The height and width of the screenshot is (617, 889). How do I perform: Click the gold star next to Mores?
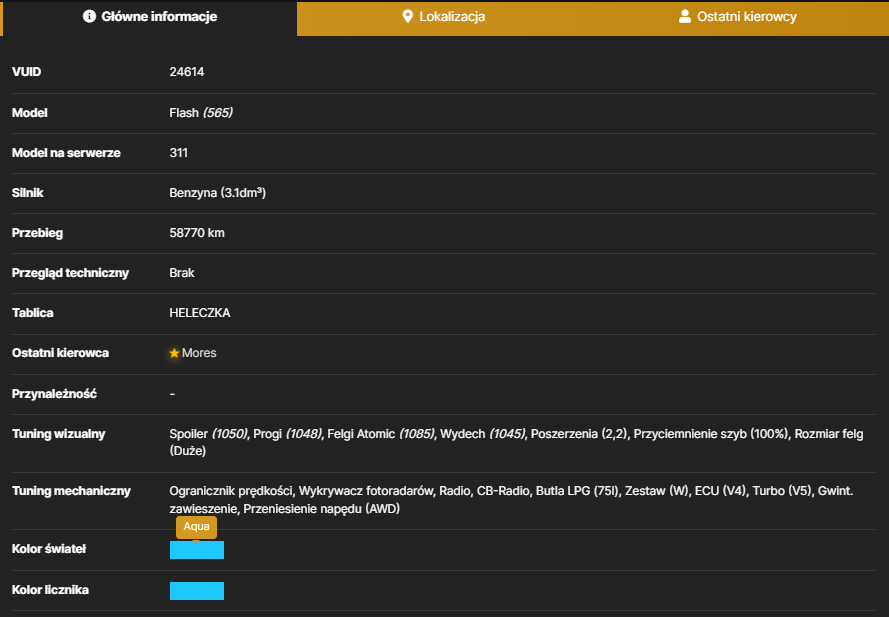point(174,353)
